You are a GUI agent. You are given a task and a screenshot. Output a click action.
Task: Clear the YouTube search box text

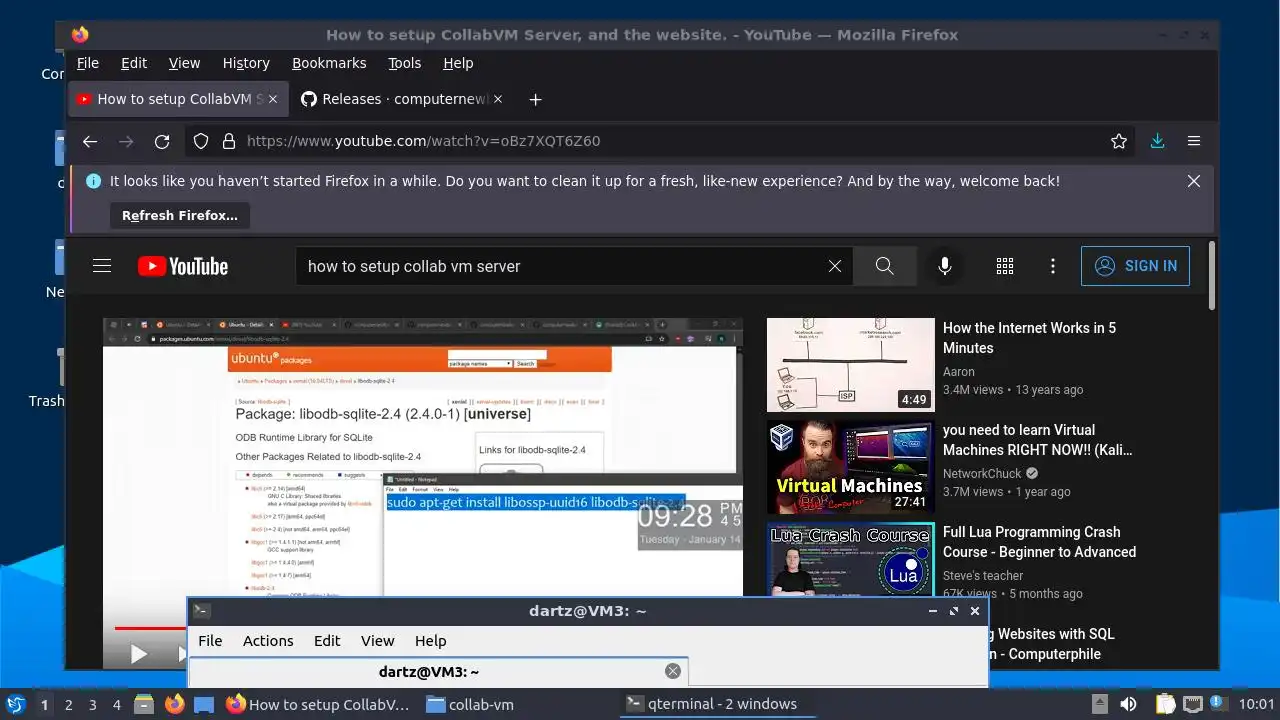pyautogui.click(x=835, y=266)
